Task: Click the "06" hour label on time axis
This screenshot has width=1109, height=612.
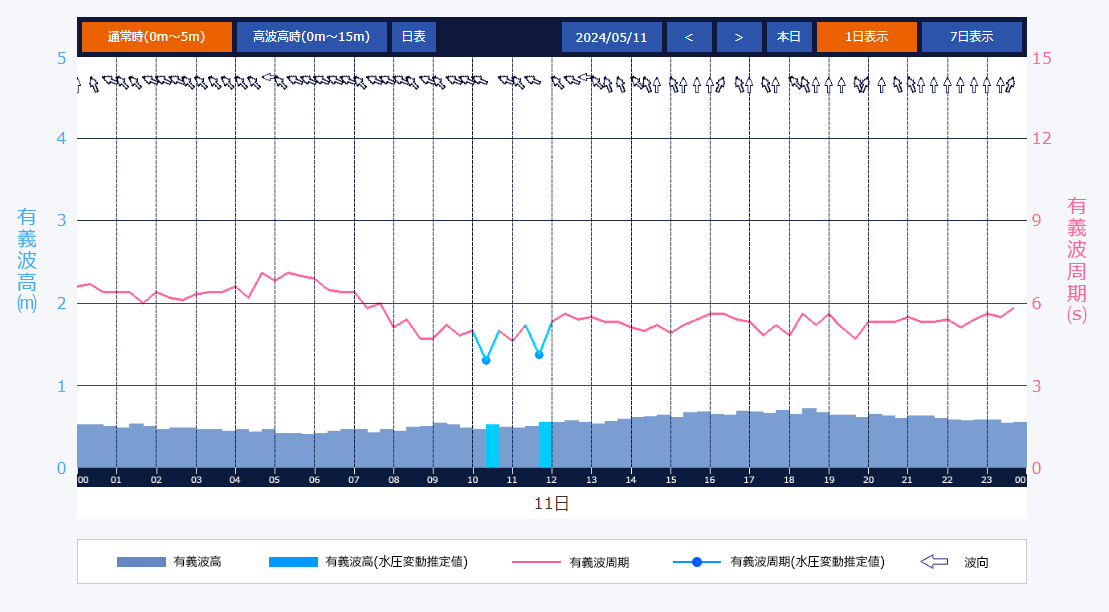Action: coord(314,480)
